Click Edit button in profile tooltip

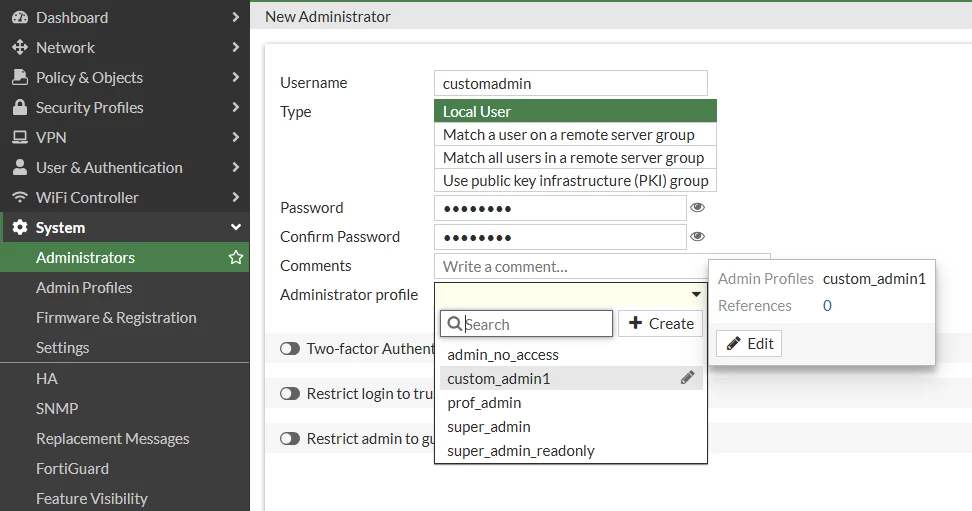[749, 344]
